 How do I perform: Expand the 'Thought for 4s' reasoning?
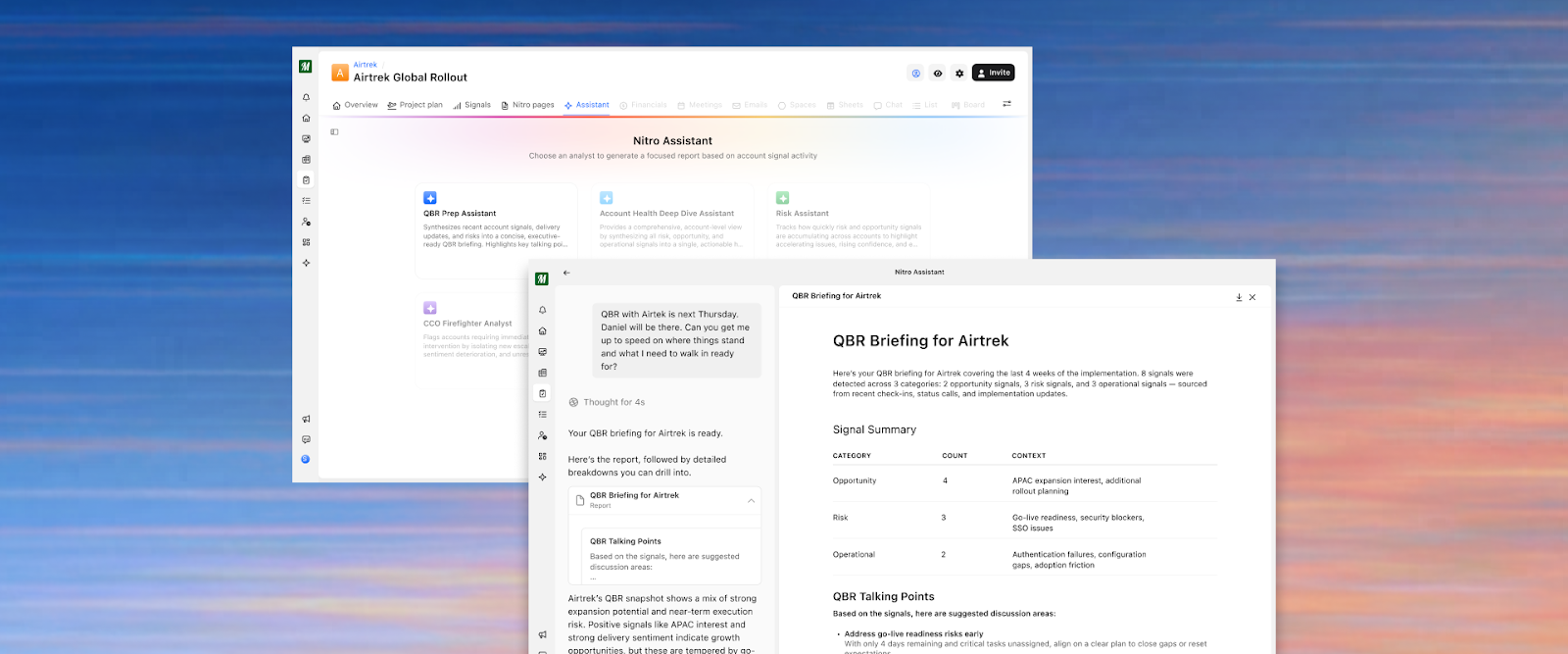click(607, 402)
